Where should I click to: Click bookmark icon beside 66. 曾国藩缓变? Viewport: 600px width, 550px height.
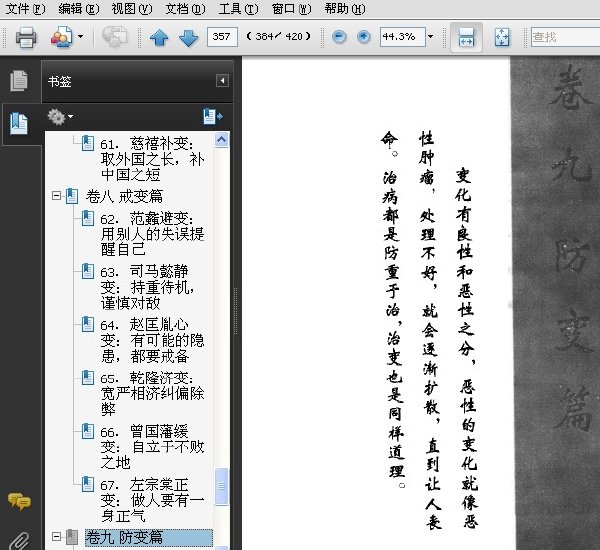pos(88,431)
